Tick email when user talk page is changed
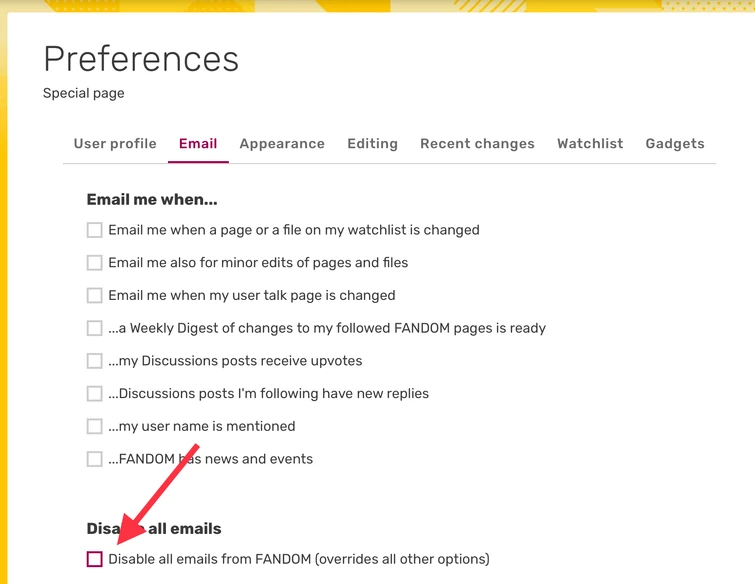The height and width of the screenshot is (584, 755). pos(95,296)
